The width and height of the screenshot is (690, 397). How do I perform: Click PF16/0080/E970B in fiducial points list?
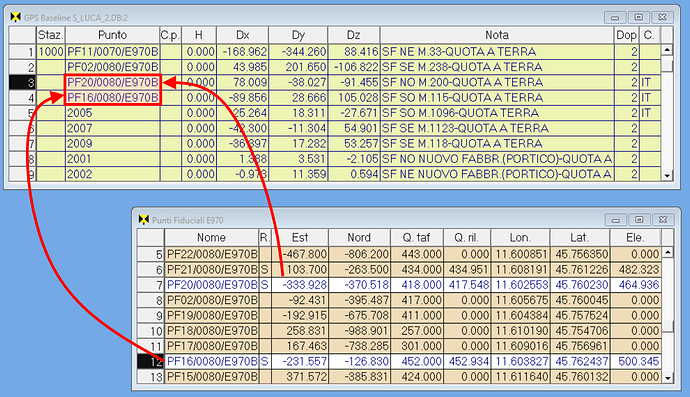pos(212,361)
